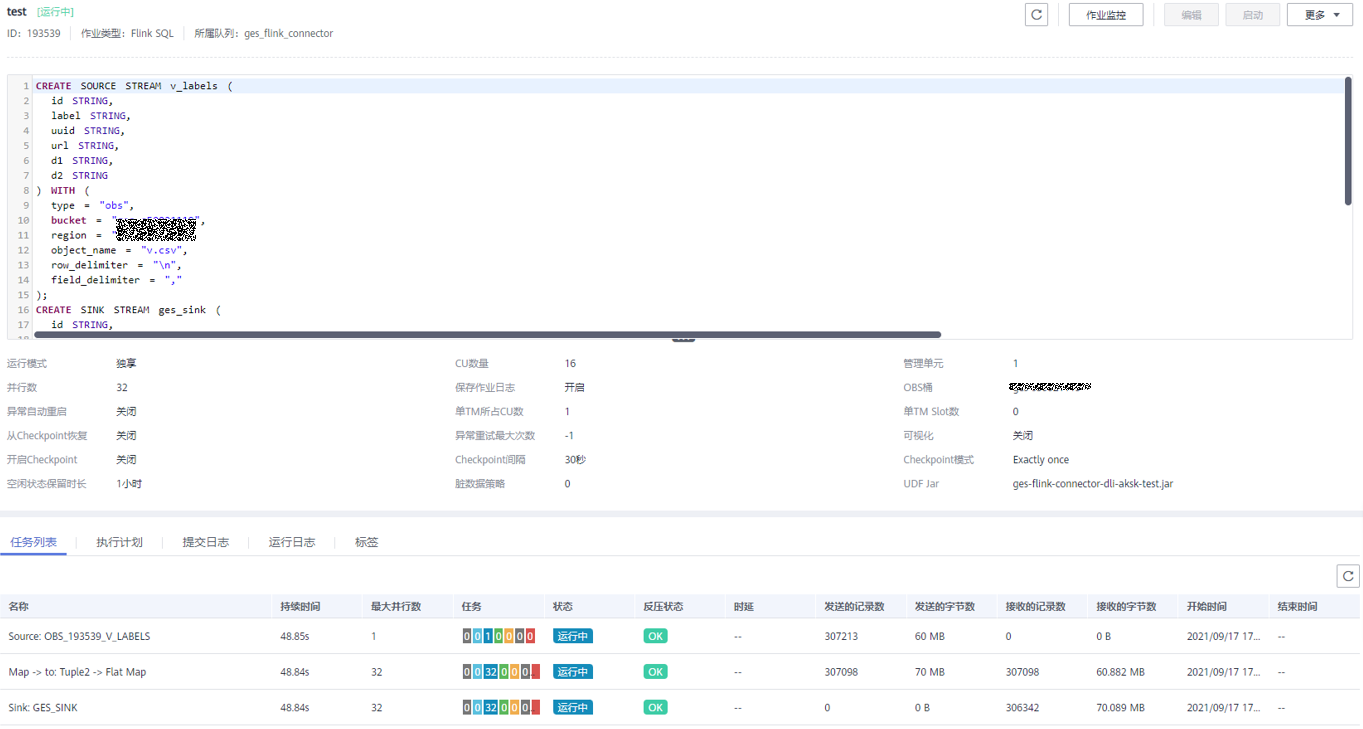Click the 307213 sent records value
The width and height of the screenshot is (1363, 729).
[841, 636]
